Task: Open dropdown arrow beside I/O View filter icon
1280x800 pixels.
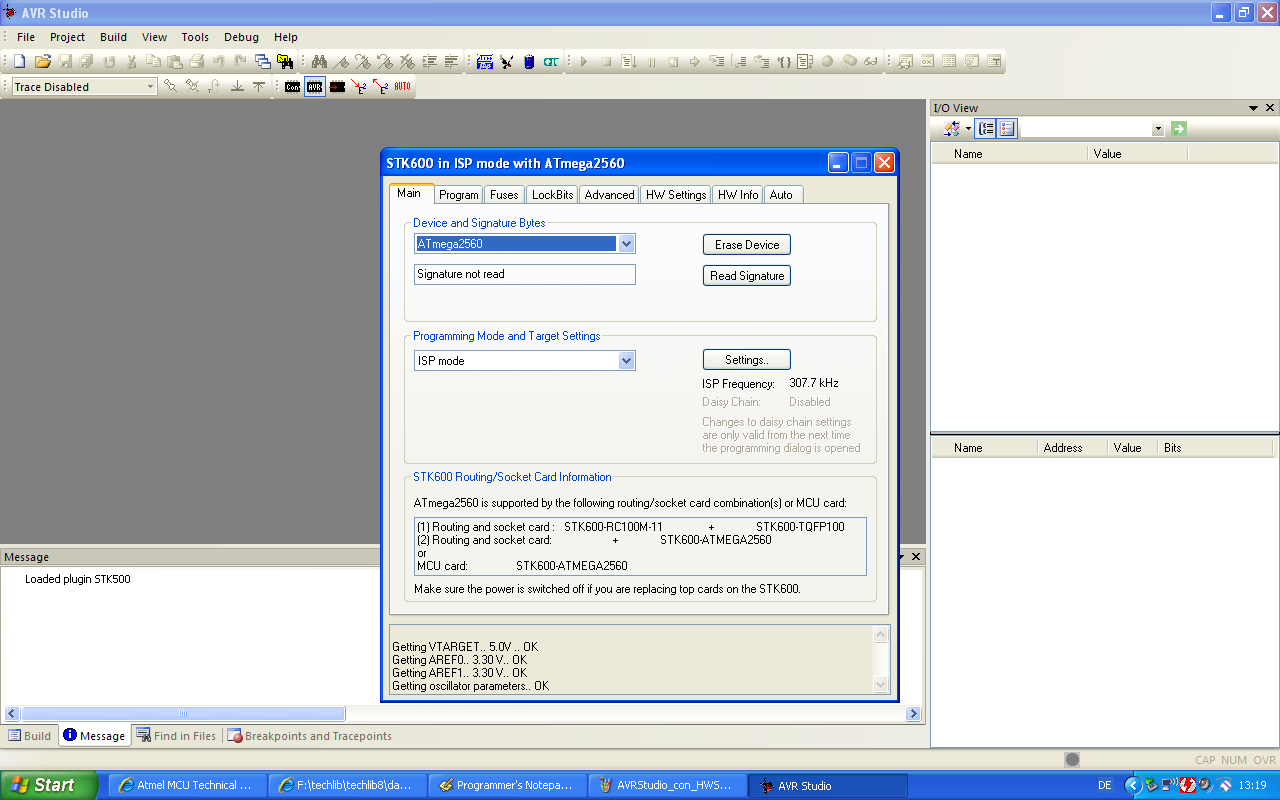Action: pyautogui.click(x=969, y=129)
